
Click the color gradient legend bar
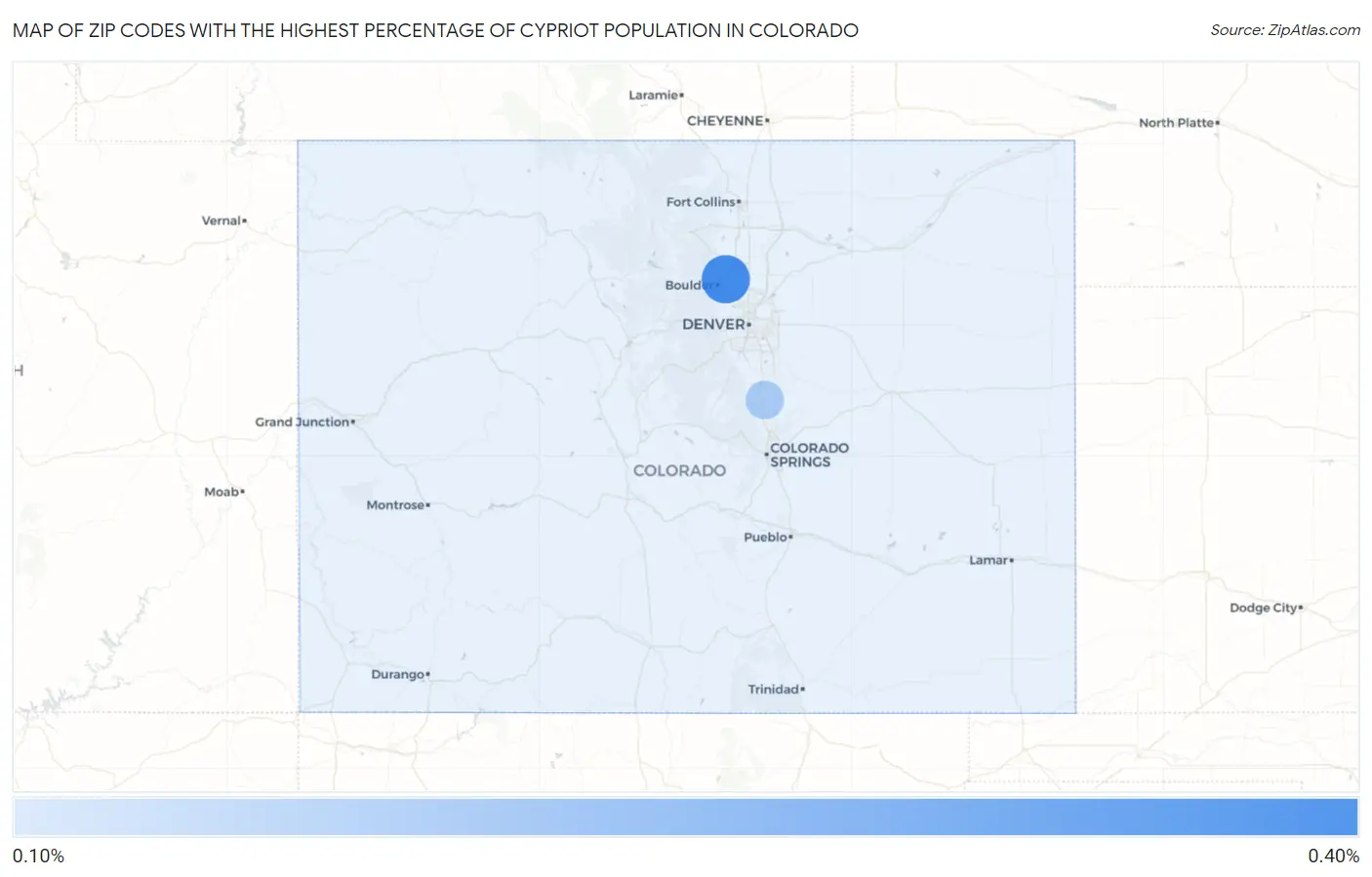[x=686, y=817]
